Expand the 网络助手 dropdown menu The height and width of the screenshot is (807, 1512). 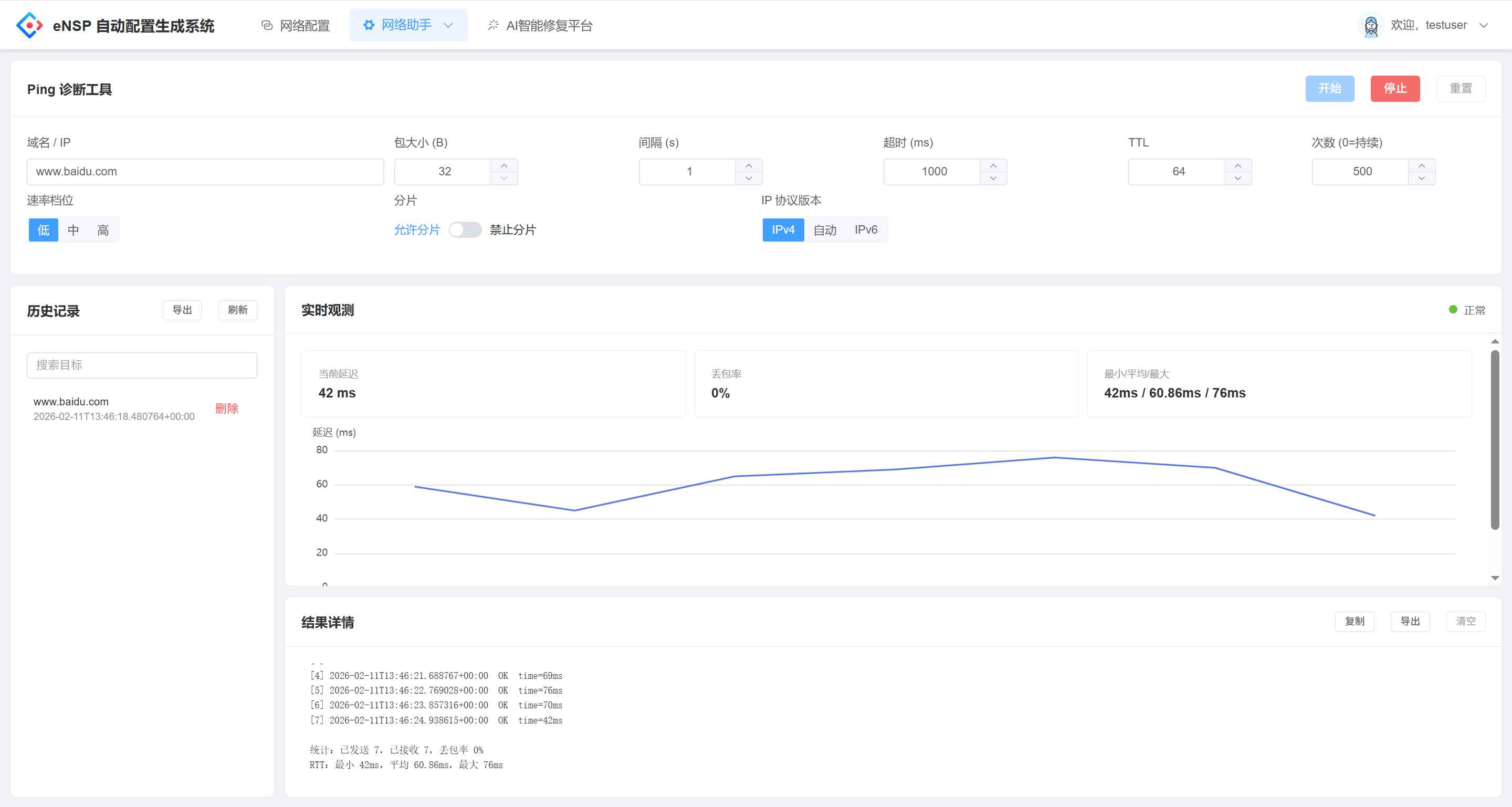tap(408, 25)
